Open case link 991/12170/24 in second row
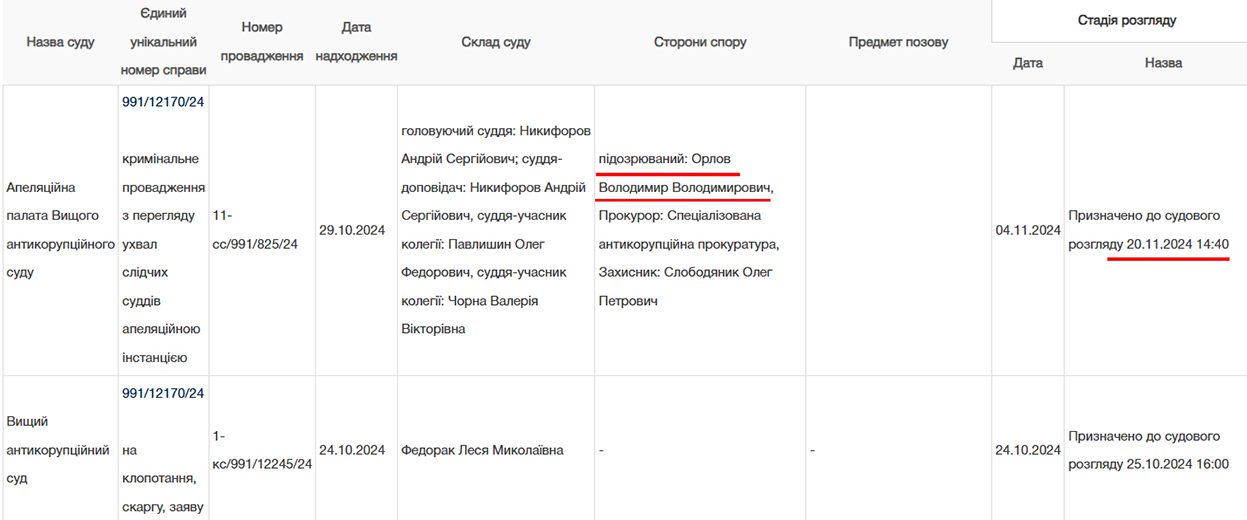This screenshot has height=520, width=1247. (163, 393)
